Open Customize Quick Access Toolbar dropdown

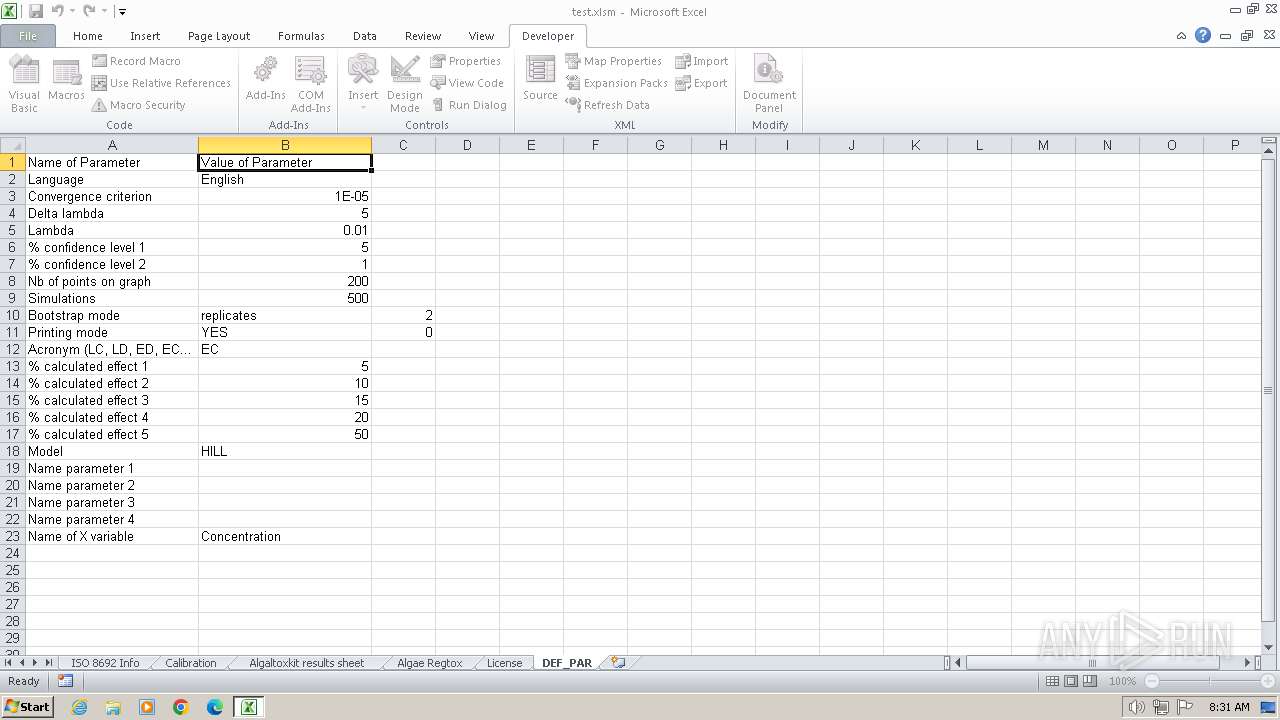coord(122,12)
